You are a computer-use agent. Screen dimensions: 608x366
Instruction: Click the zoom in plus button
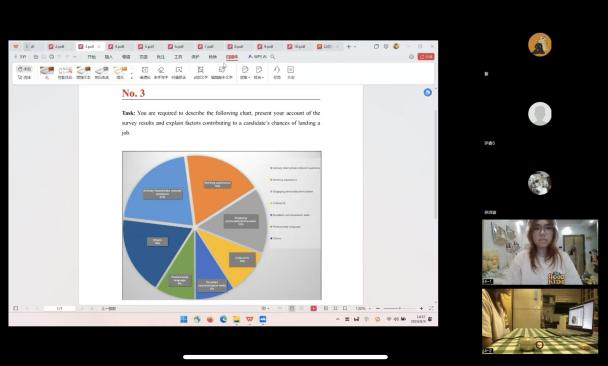click(421, 308)
